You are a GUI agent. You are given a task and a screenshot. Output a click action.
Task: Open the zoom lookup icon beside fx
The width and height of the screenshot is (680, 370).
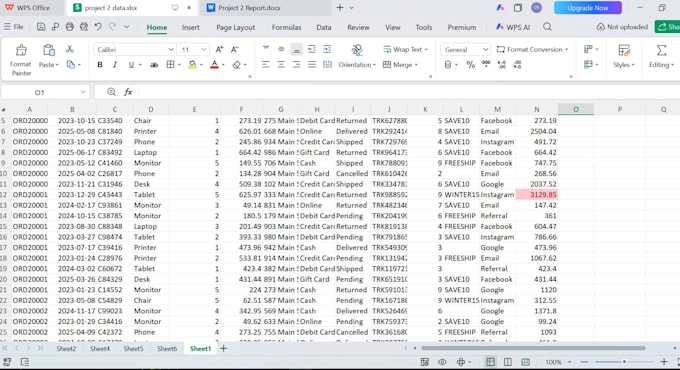pyautogui.click(x=111, y=92)
